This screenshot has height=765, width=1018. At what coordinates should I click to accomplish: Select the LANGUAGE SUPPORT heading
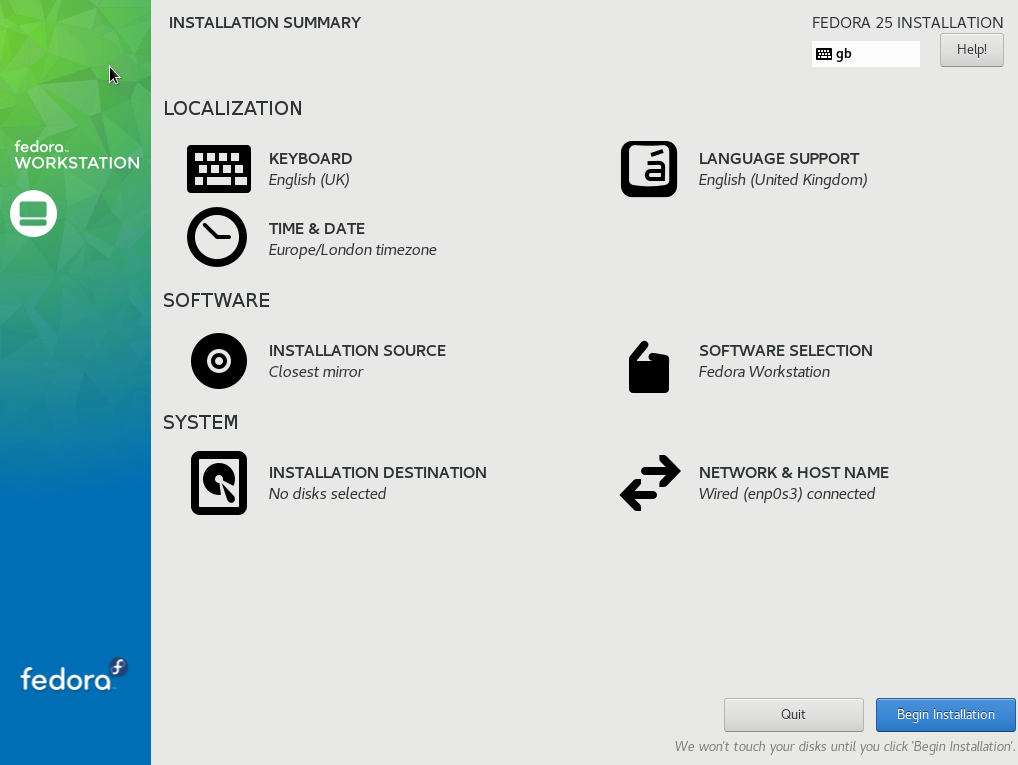pos(778,158)
